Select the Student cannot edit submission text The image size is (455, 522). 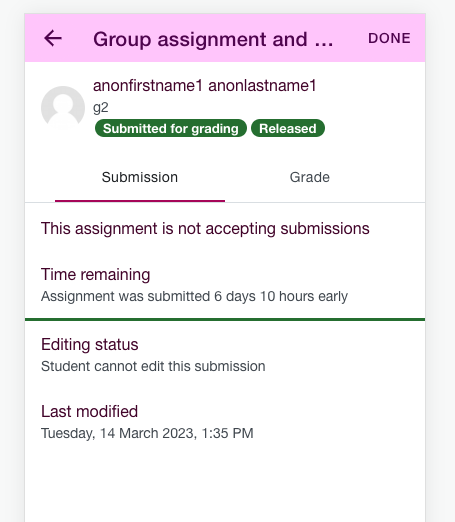(x=153, y=366)
